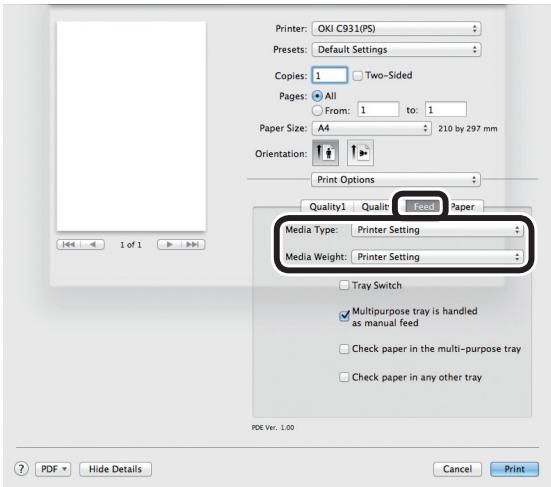Screen dimensions: 551x487
Task: Open the Paper Size A4 dropdown
Action: pyautogui.click(x=371, y=128)
